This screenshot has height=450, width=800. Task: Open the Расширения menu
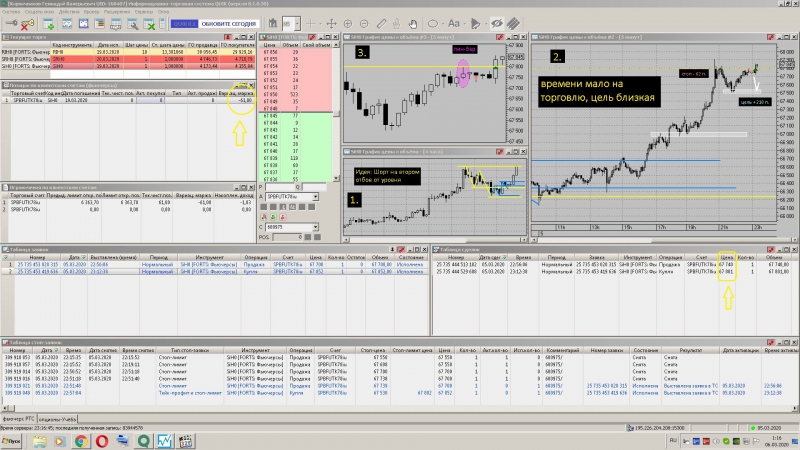(117, 12)
